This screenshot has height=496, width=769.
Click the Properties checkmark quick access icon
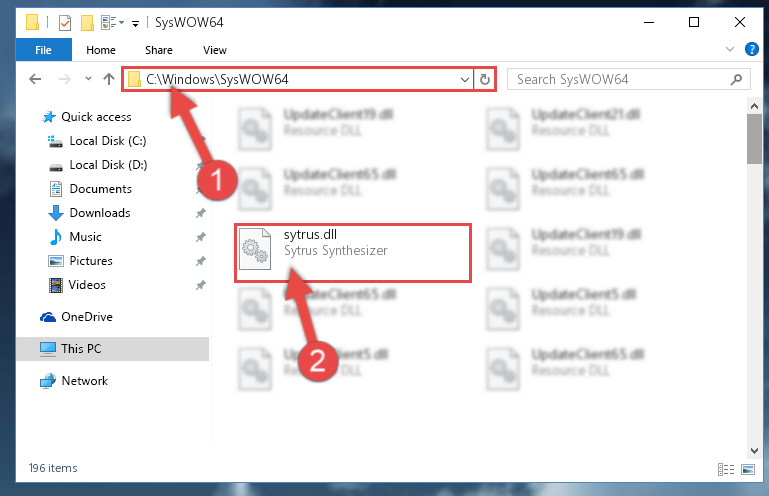click(x=65, y=23)
